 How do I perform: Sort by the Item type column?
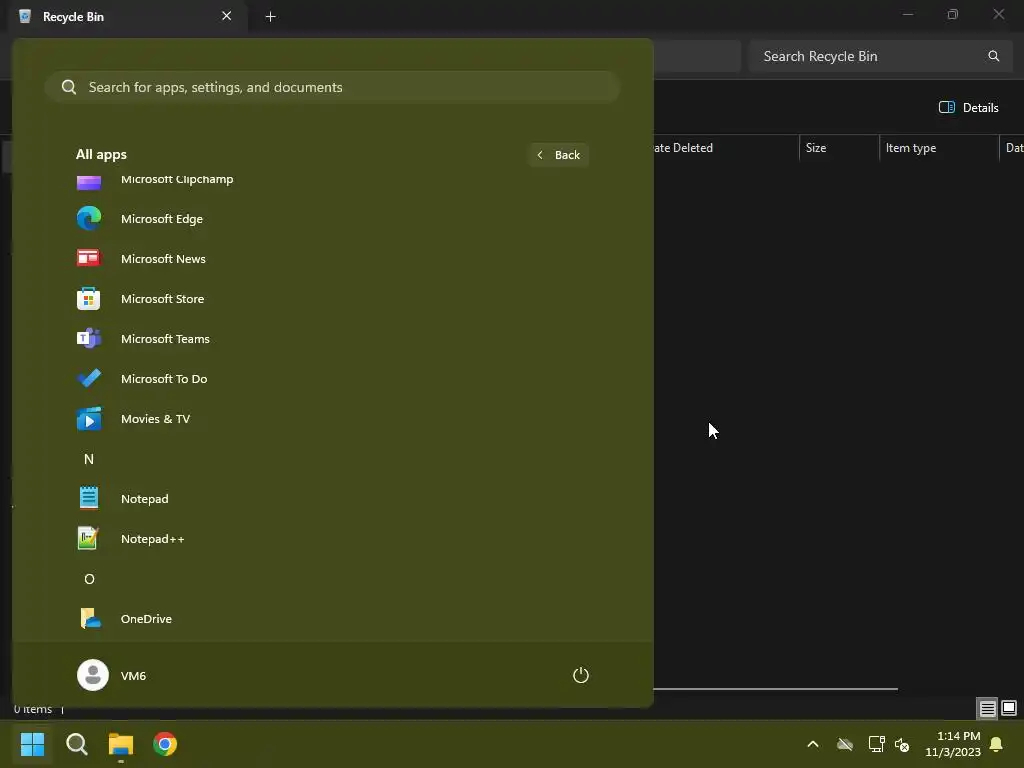pos(939,148)
